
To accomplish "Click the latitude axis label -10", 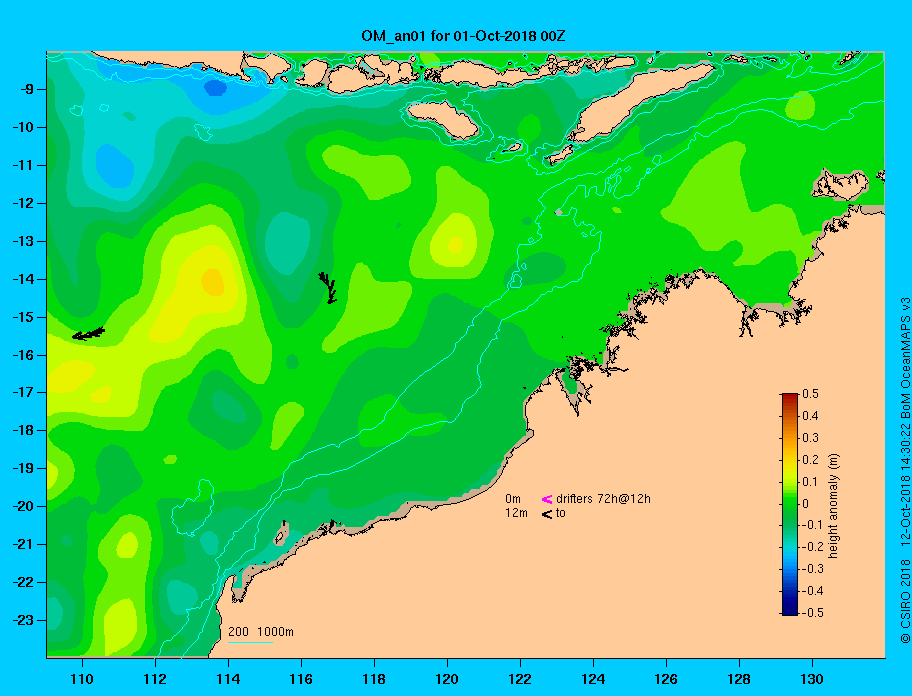I will 23,127.
